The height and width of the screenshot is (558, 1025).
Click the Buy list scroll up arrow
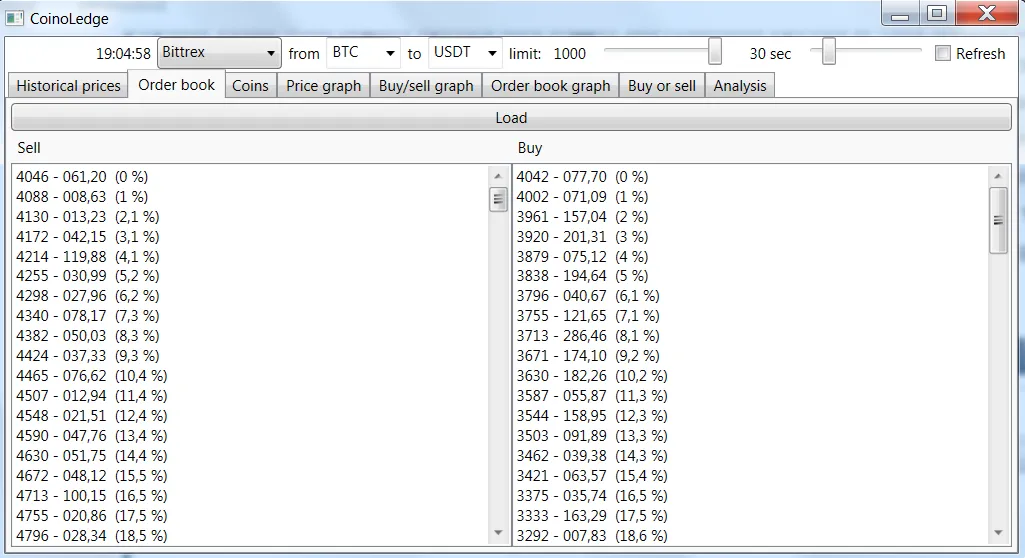point(998,176)
